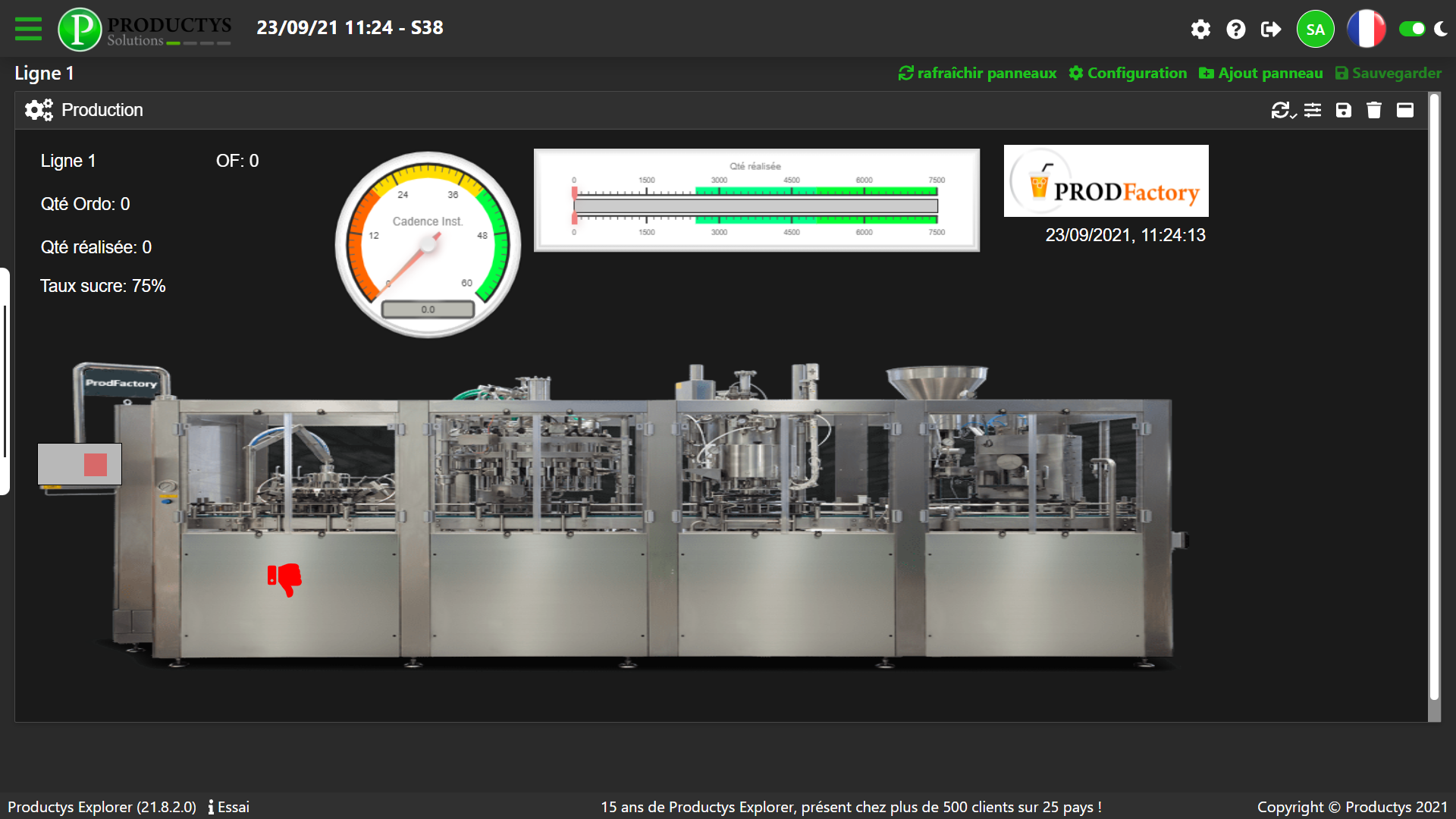The height and width of the screenshot is (819, 1456).
Task: Delete the Production panel
Action: (x=1374, y=111)
